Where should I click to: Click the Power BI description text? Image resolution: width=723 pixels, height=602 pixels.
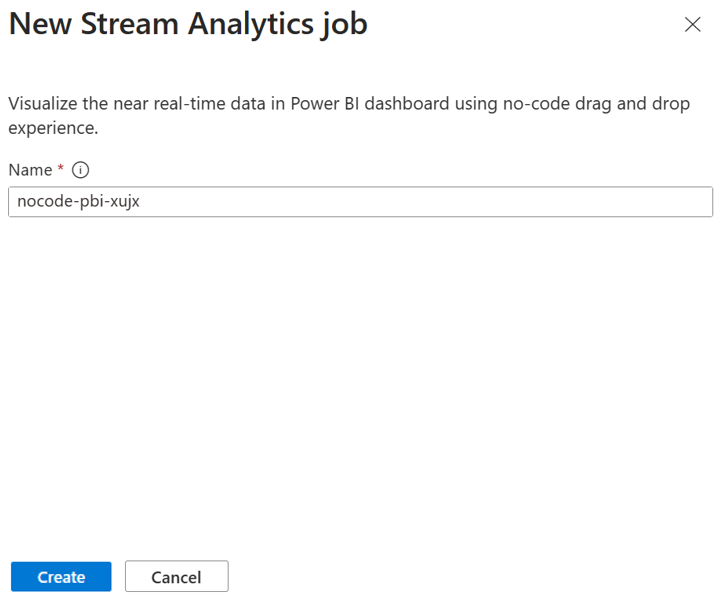(x=349, y=116)
